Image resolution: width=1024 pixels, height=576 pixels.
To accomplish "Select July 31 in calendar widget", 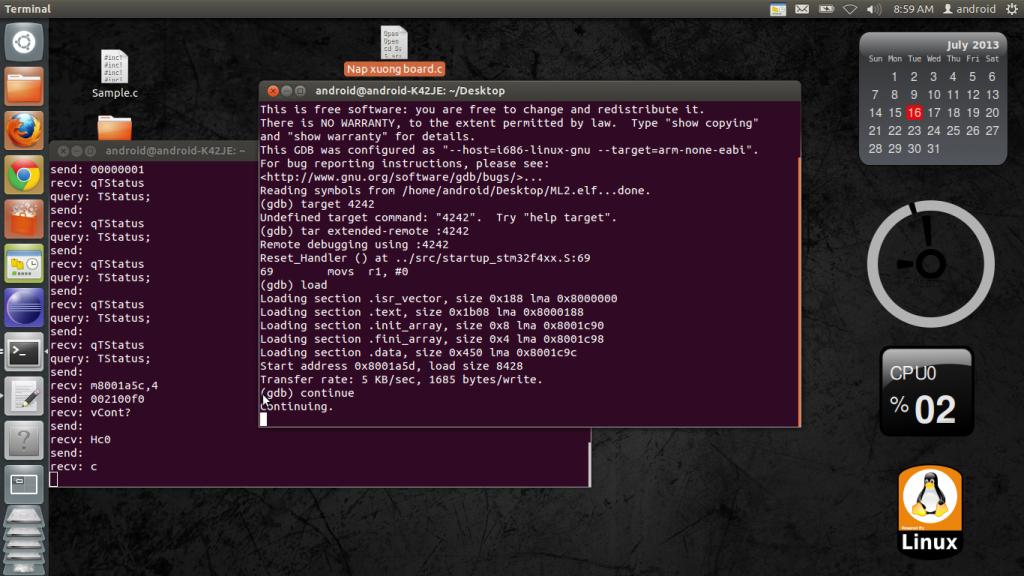I will pos(933,149).
